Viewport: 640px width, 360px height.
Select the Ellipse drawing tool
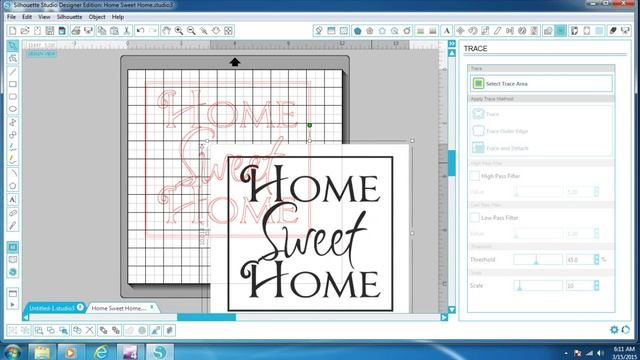(13, 109)
